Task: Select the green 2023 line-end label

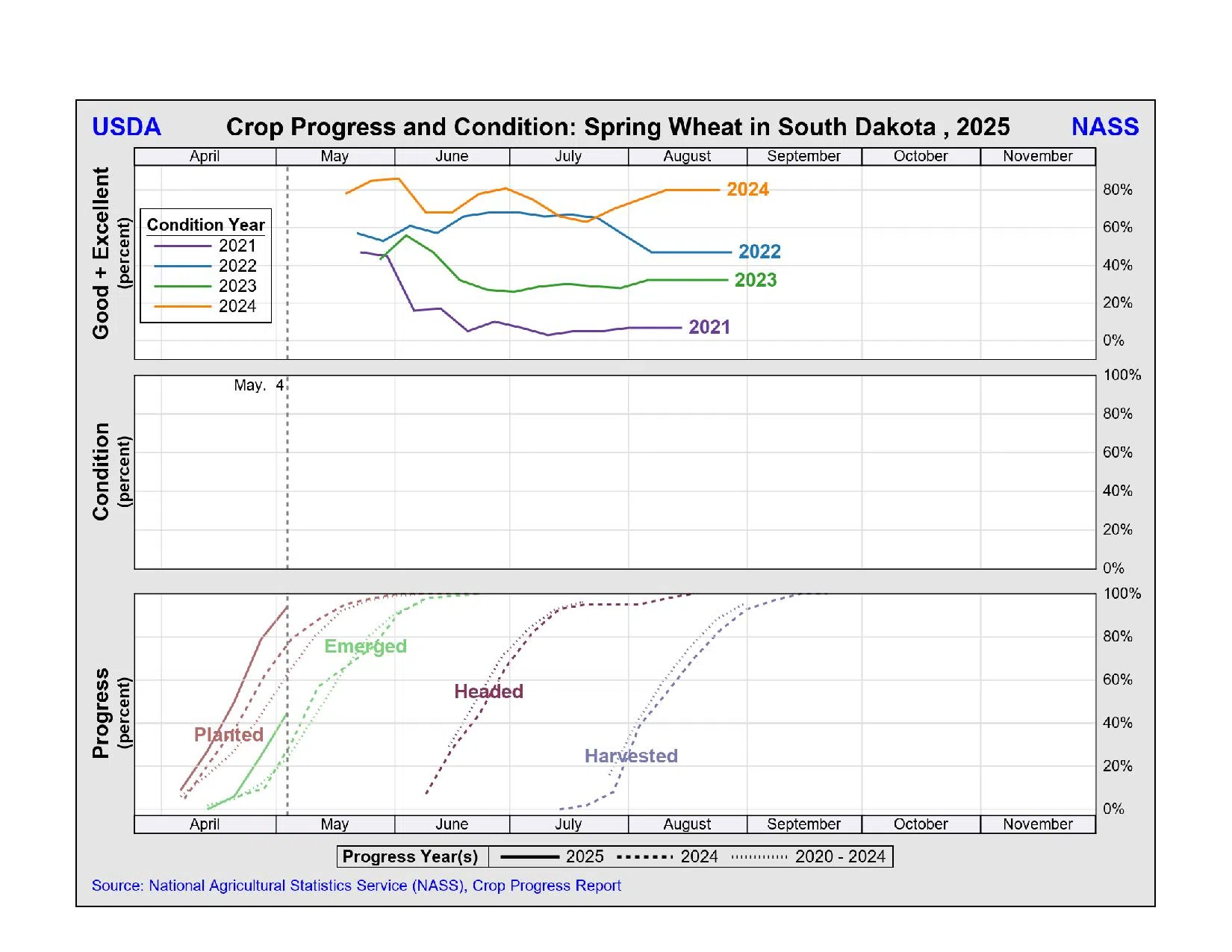Action: (x=755, y=280)
